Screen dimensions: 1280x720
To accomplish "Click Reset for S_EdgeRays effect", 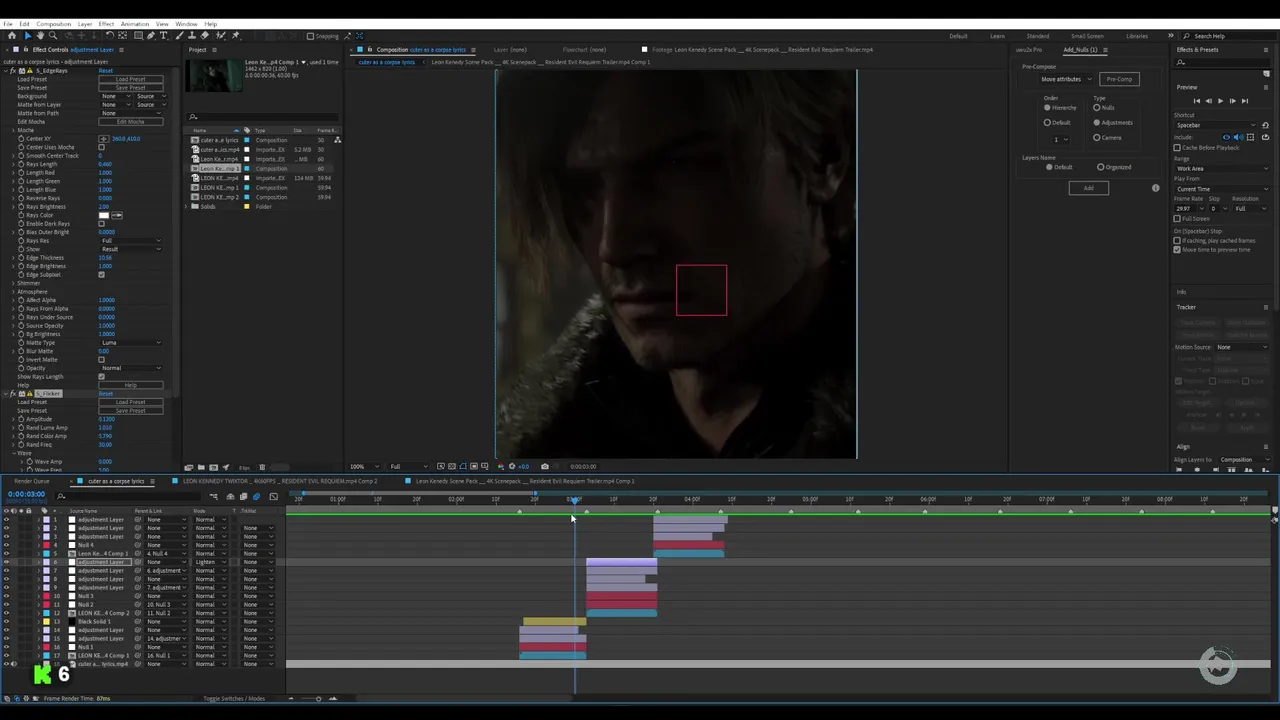I will pyautogui.click(x=106, y=71).
